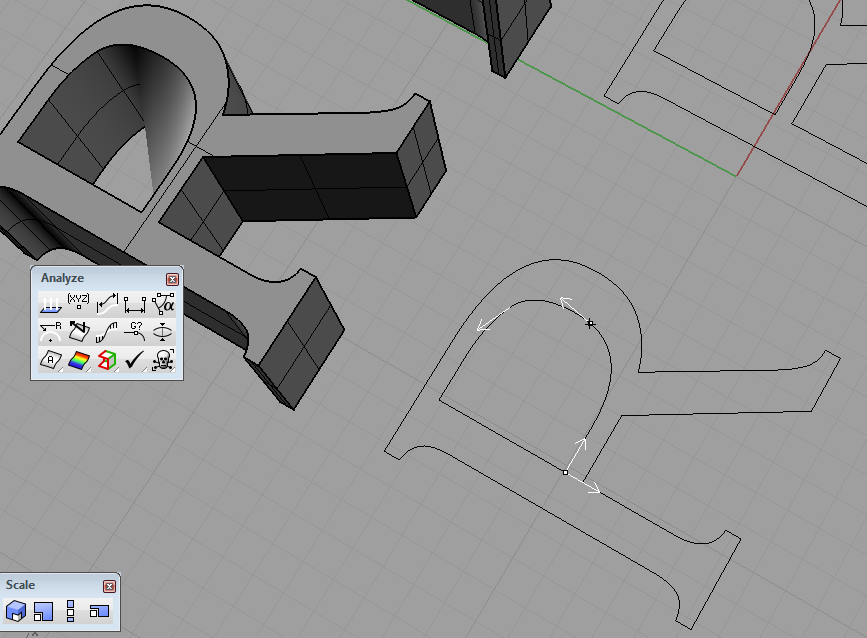Click the G? geometric continuity tool

135,331
